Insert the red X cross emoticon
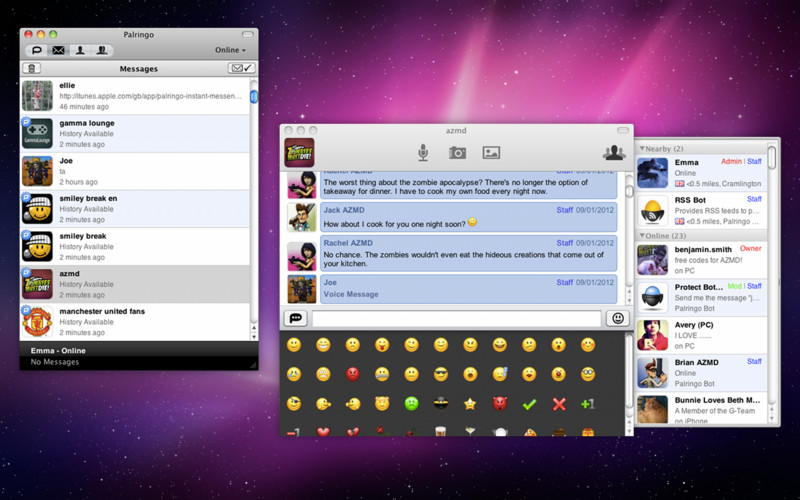This screenshot has width=800, height=500. click(559, 404)
